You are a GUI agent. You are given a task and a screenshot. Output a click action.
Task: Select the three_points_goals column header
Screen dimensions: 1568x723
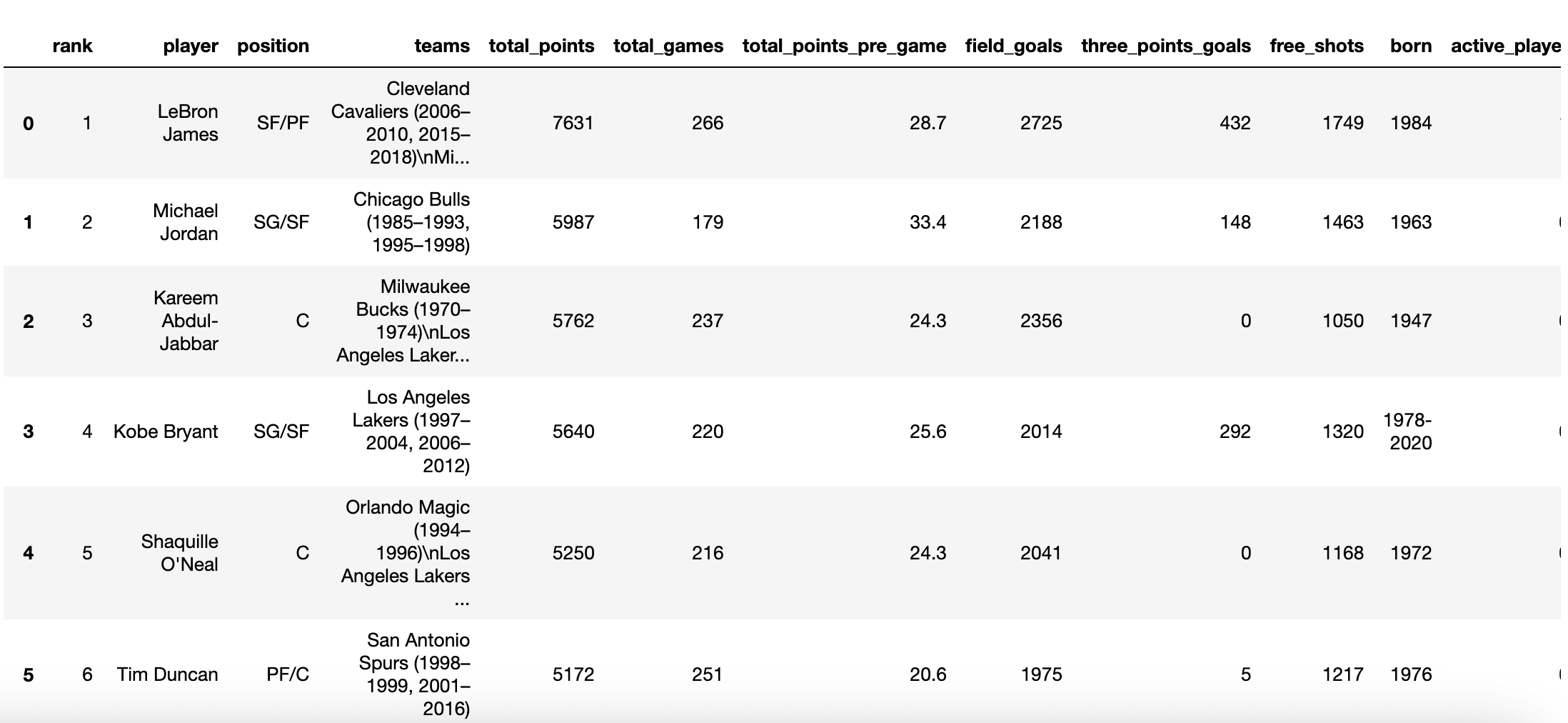coord(1165,46)
